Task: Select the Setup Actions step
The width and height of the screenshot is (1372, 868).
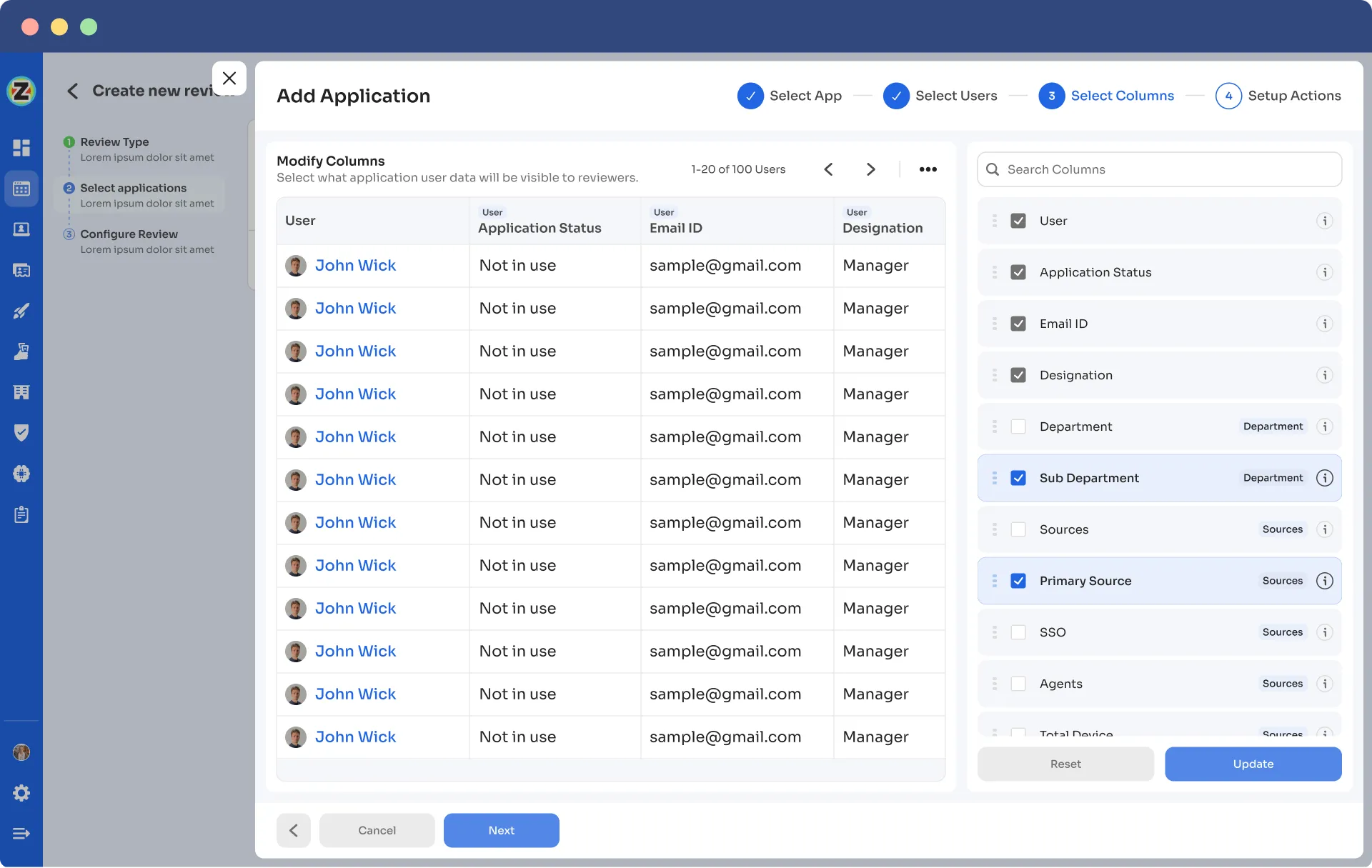Action: [1278, 96]
